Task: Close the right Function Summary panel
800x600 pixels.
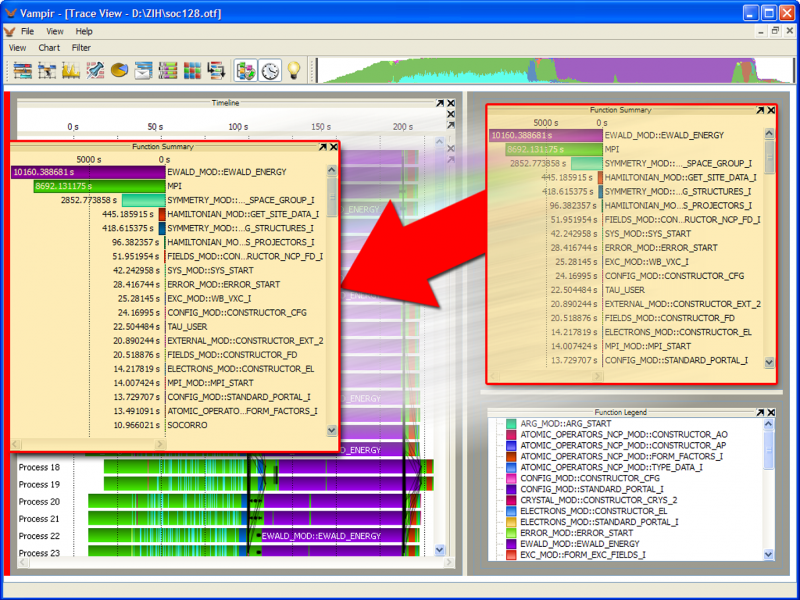Action: point(771,110)
